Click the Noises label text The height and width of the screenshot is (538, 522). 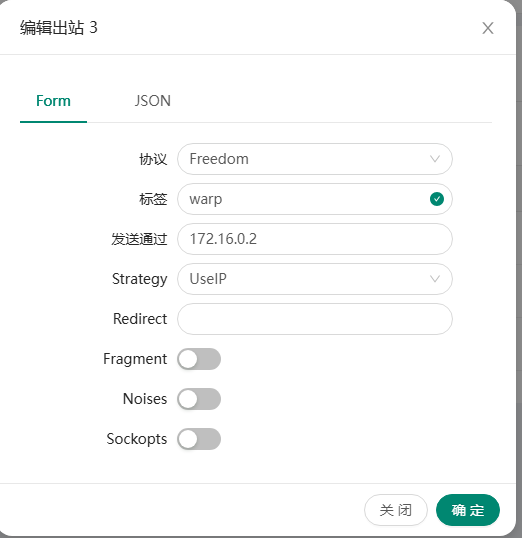click(x=145, y=399)
